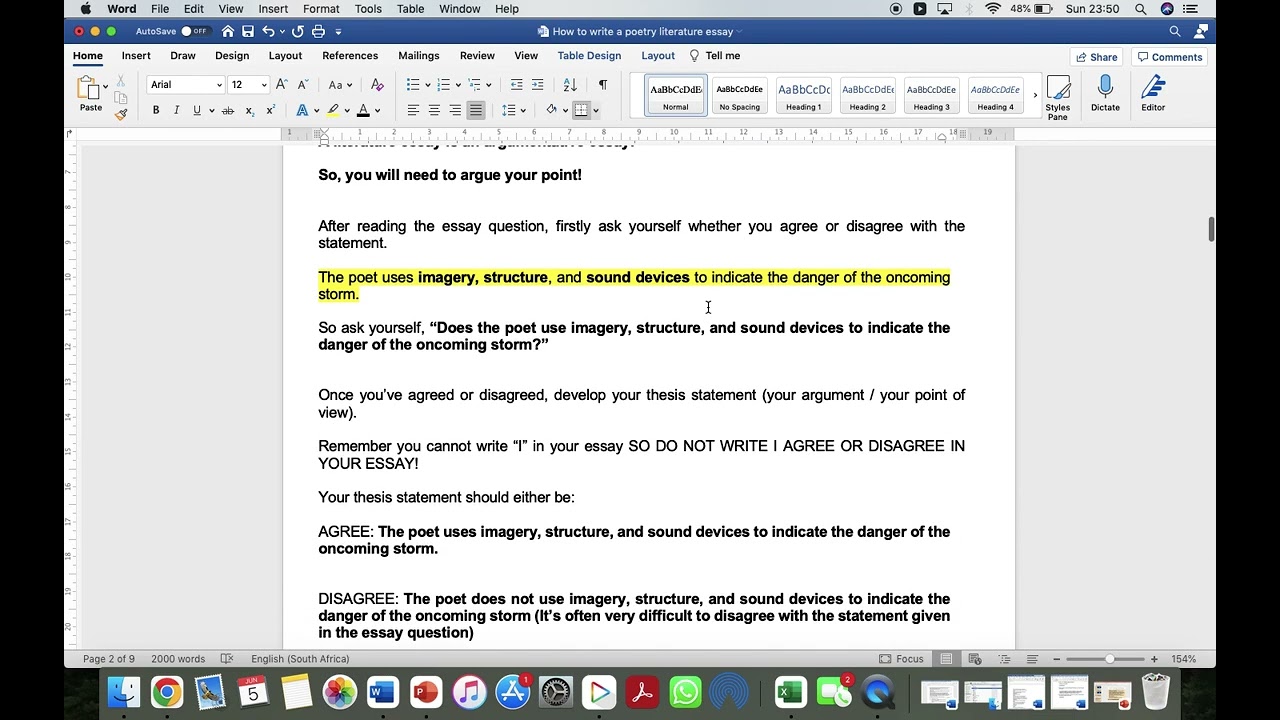
Task: Open the font size dropdown
Action: tap(263, 85)
